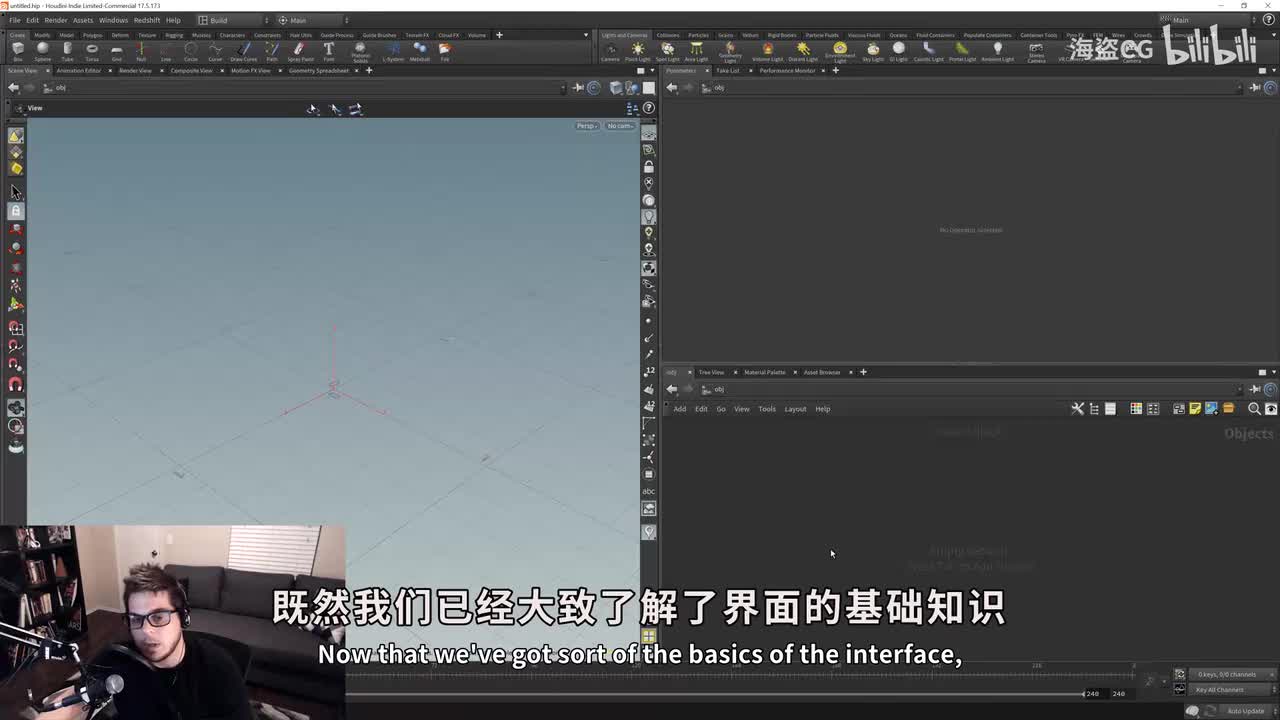Viewport: 1280px width, 720px height.
Task: Select the Spray Paint shelf tool
Action: point(300,51)
